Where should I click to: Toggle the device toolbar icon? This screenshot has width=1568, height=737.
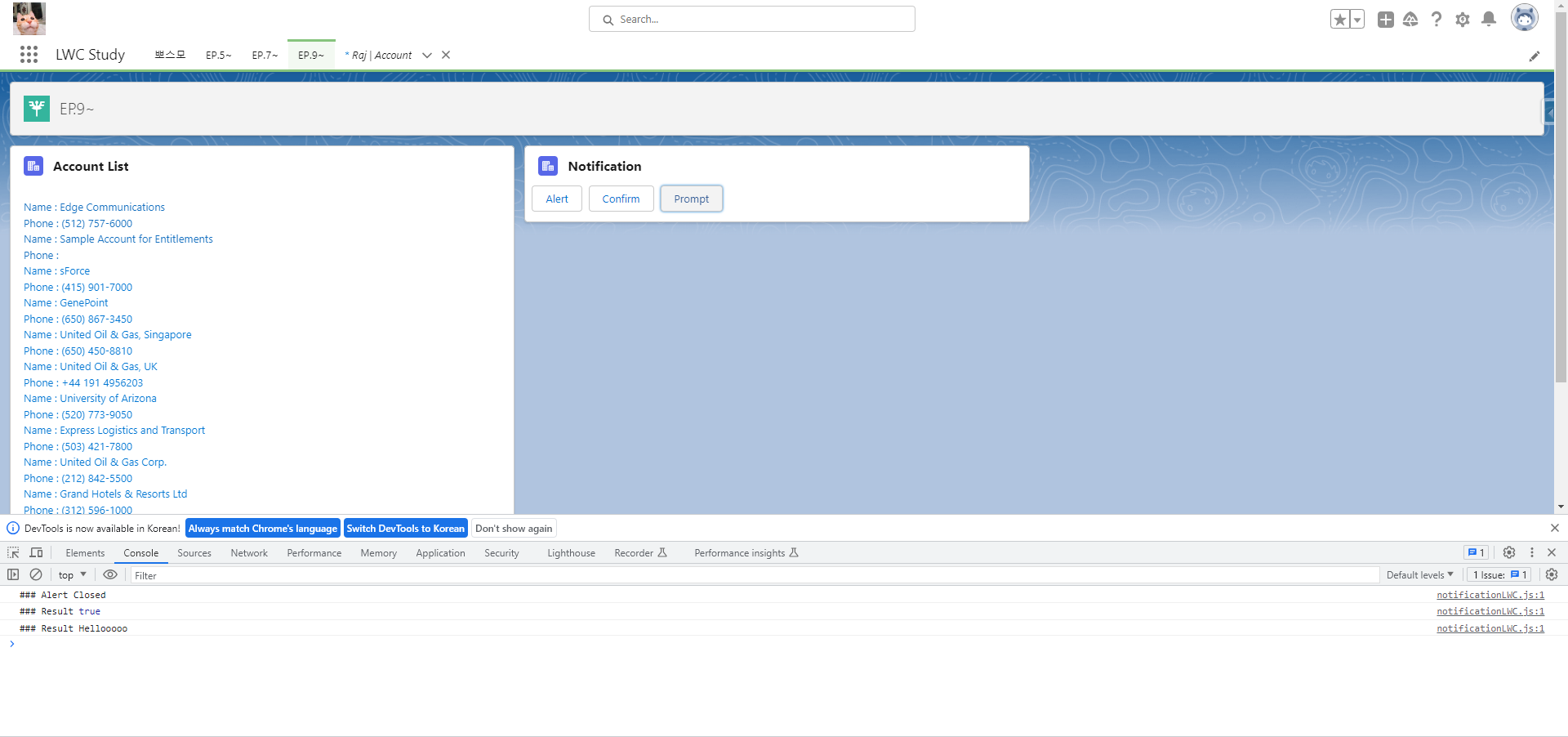pyautogui.click(x=36, y=553)
